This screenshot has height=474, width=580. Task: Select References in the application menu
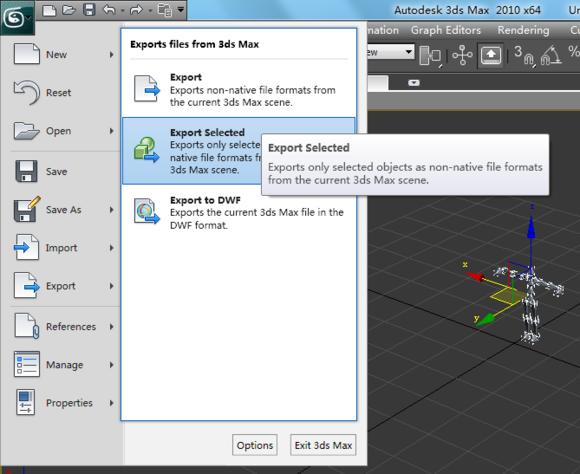pyautogui.click(x=64, y=326)
